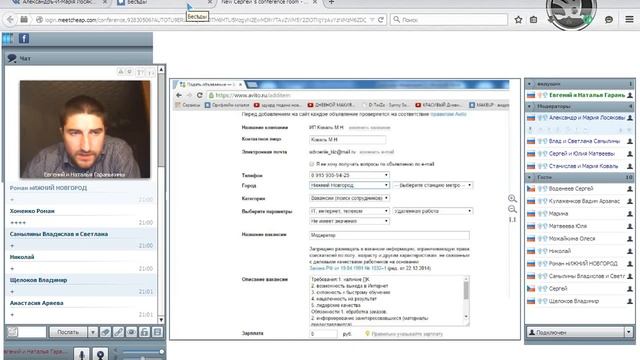Collapse the Гости group in participants list
Image resolution: width=640 pixels, height=360 pixels.
pos(529,178)
